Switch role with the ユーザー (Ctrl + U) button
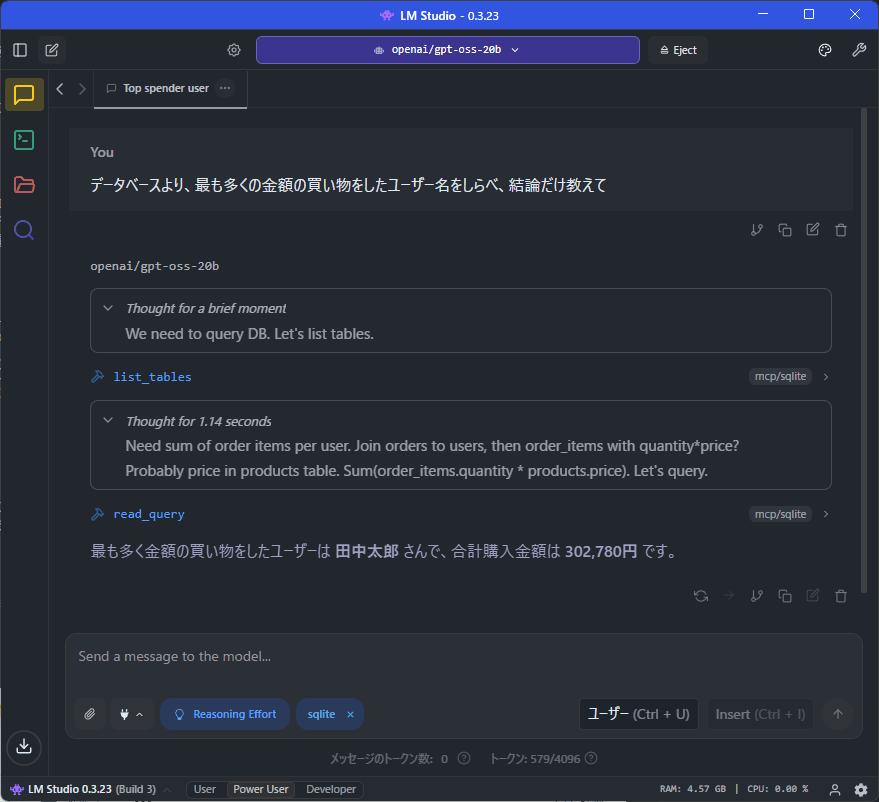879x802 pixels. click(x=639, y=714)
